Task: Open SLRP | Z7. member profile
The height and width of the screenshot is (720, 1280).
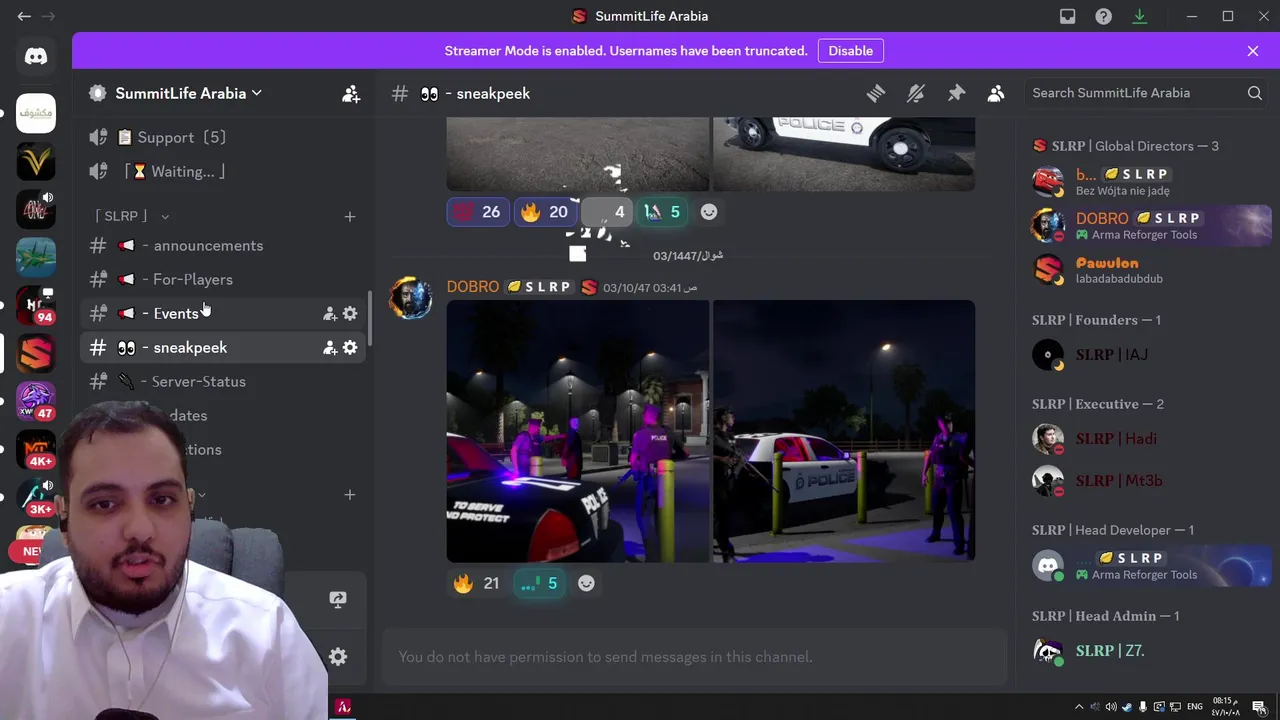Action: point(1148,651)
